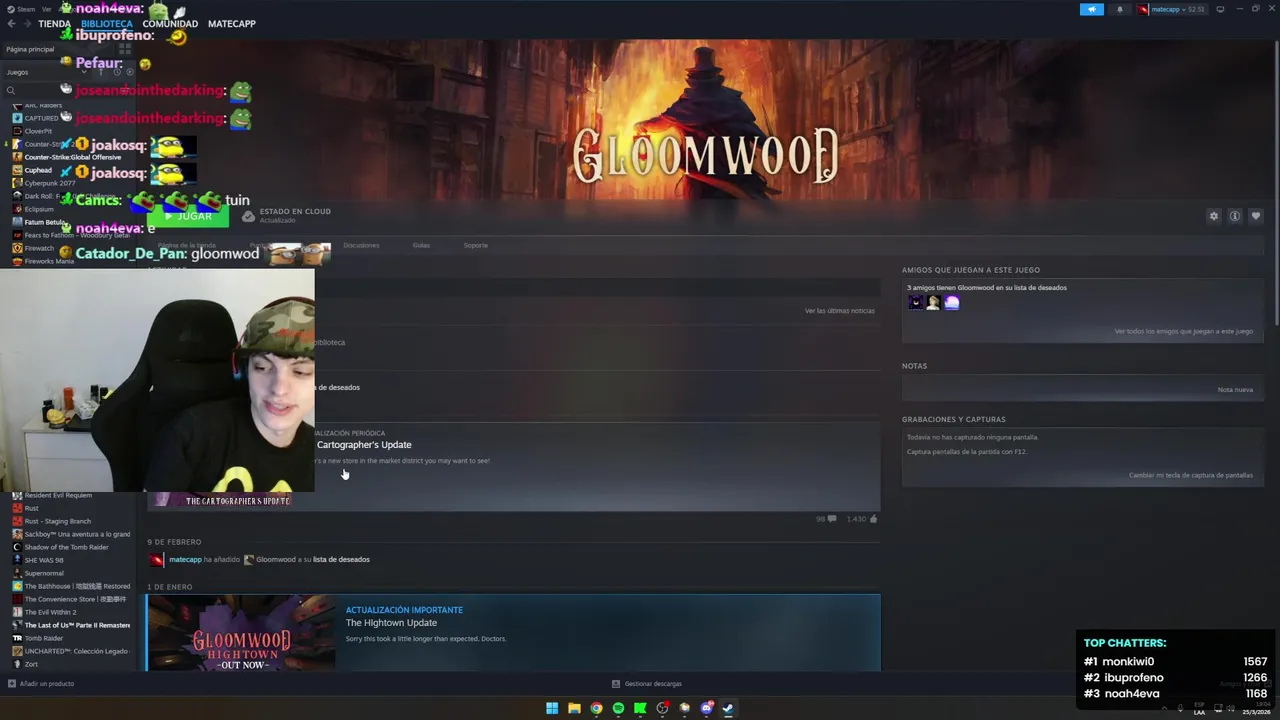
Task: Add Gloomwood to favorites with heart icon
Action: pos(1256,216)
